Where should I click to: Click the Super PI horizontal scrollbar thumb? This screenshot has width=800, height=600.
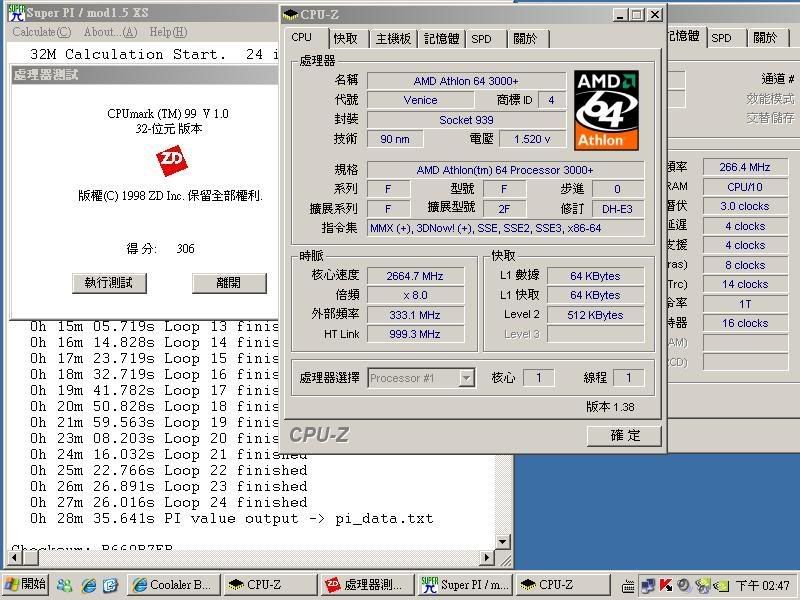29,558
